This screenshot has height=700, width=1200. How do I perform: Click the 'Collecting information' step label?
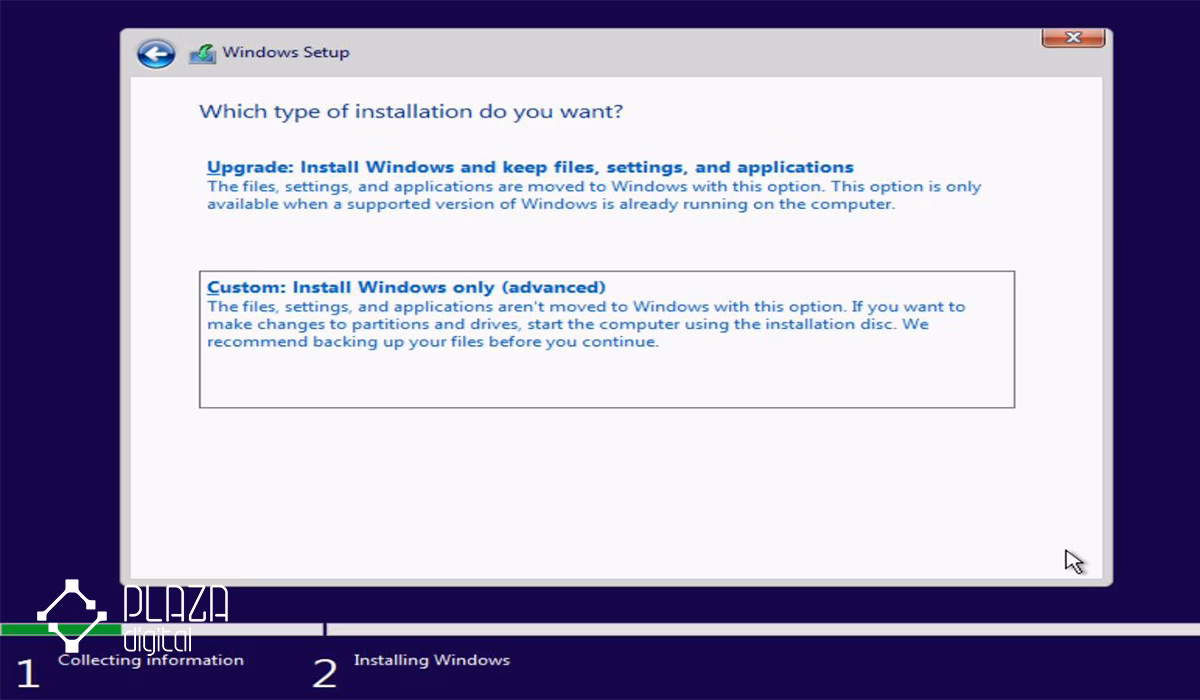[x=151, y=660]
